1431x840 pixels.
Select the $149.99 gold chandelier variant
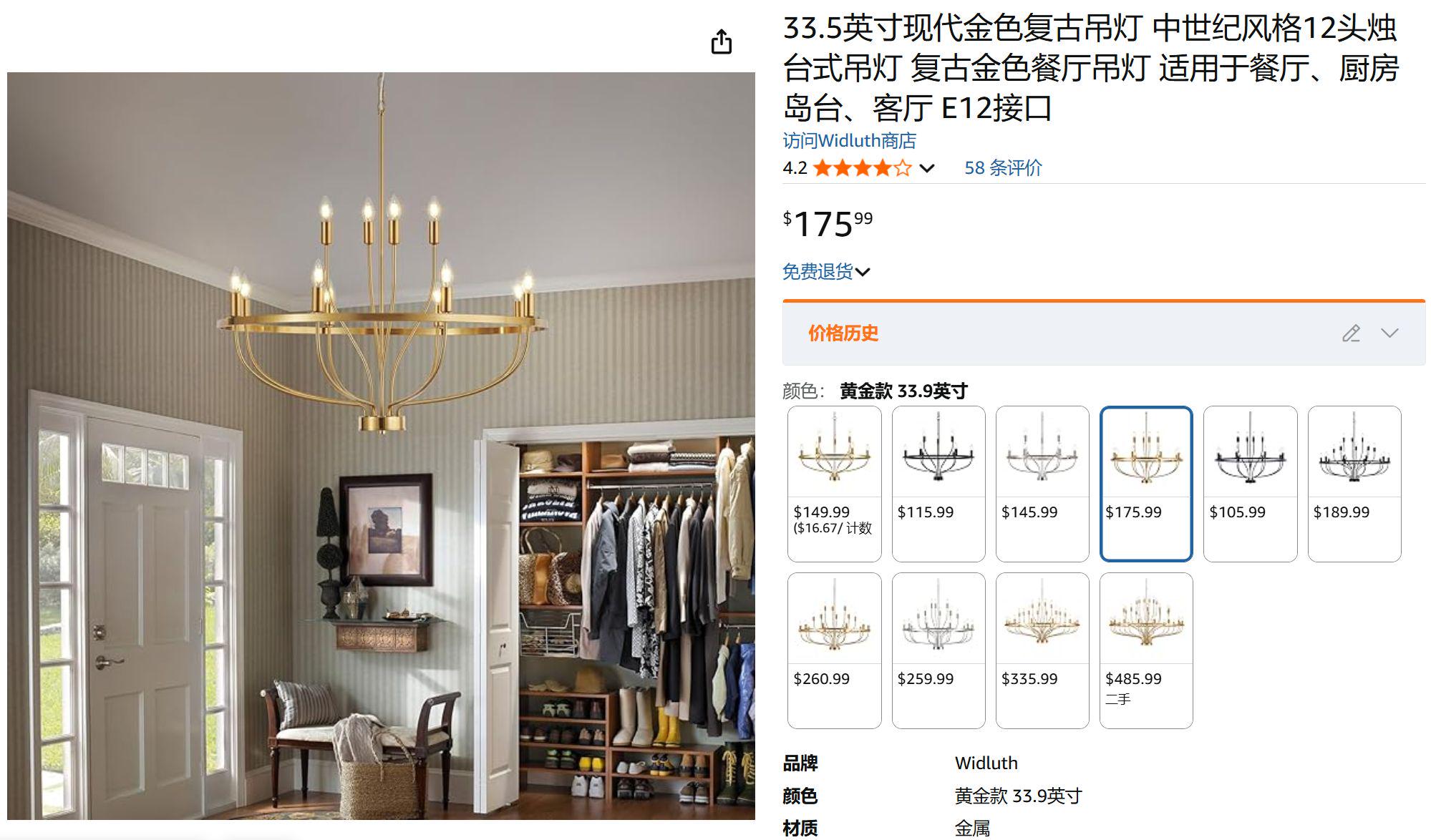tap(834, 484)
